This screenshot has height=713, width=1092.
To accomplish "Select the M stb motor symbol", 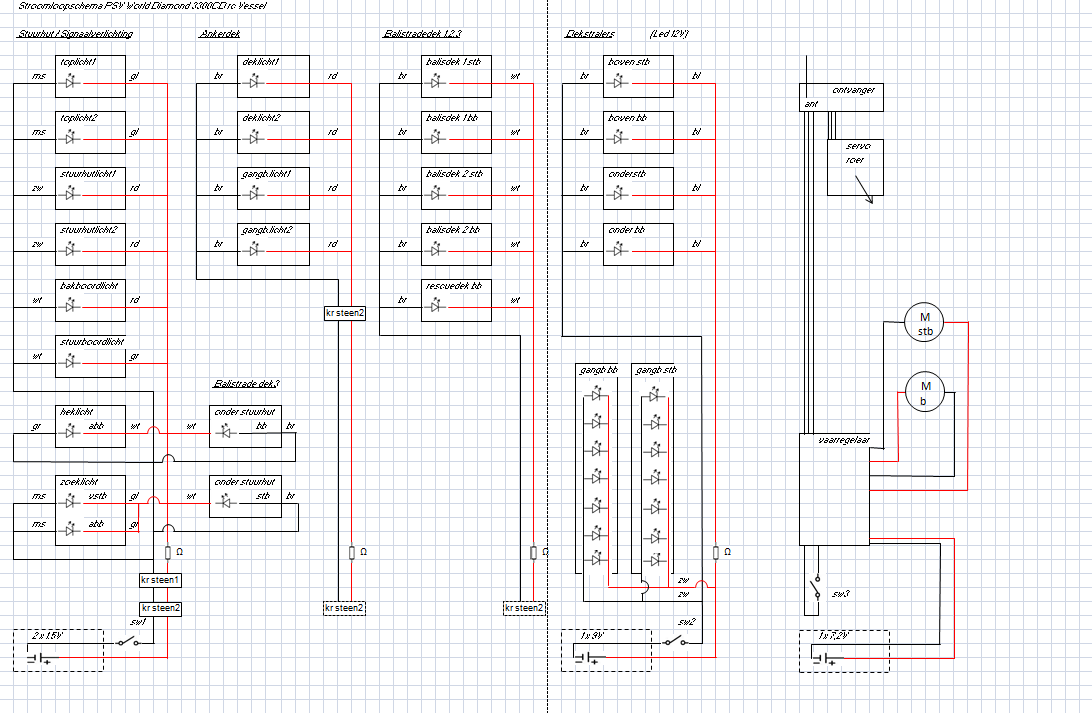I will [x=924, y=323].
